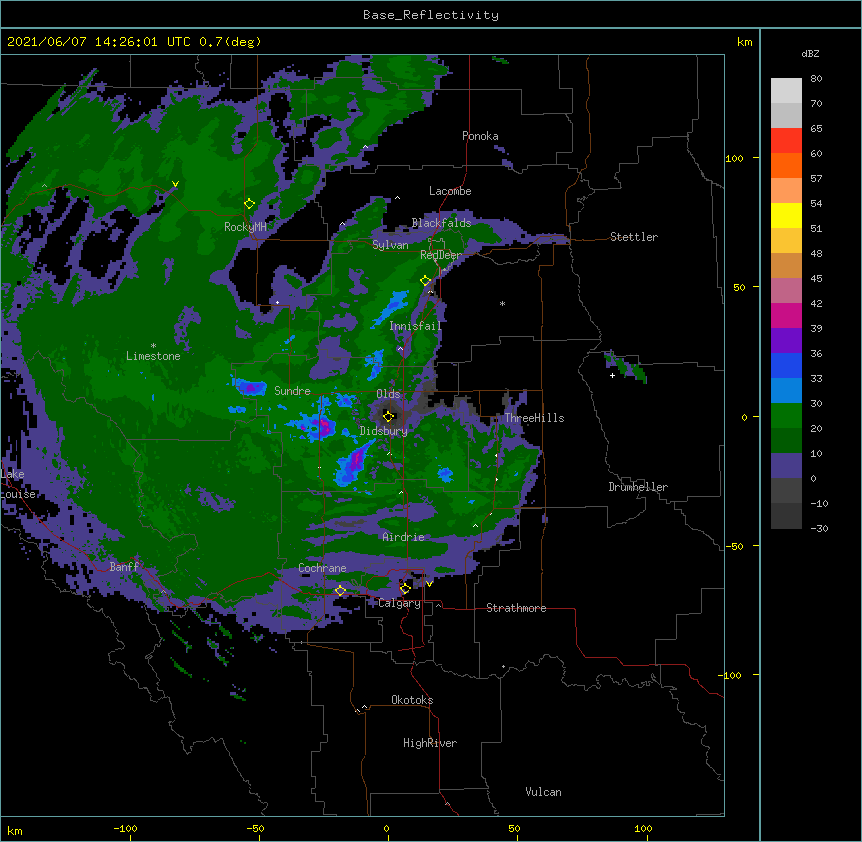Viewport: 862px width, 842px height.
Task: Click the yellow marker above Calgary
Action: 405,589
